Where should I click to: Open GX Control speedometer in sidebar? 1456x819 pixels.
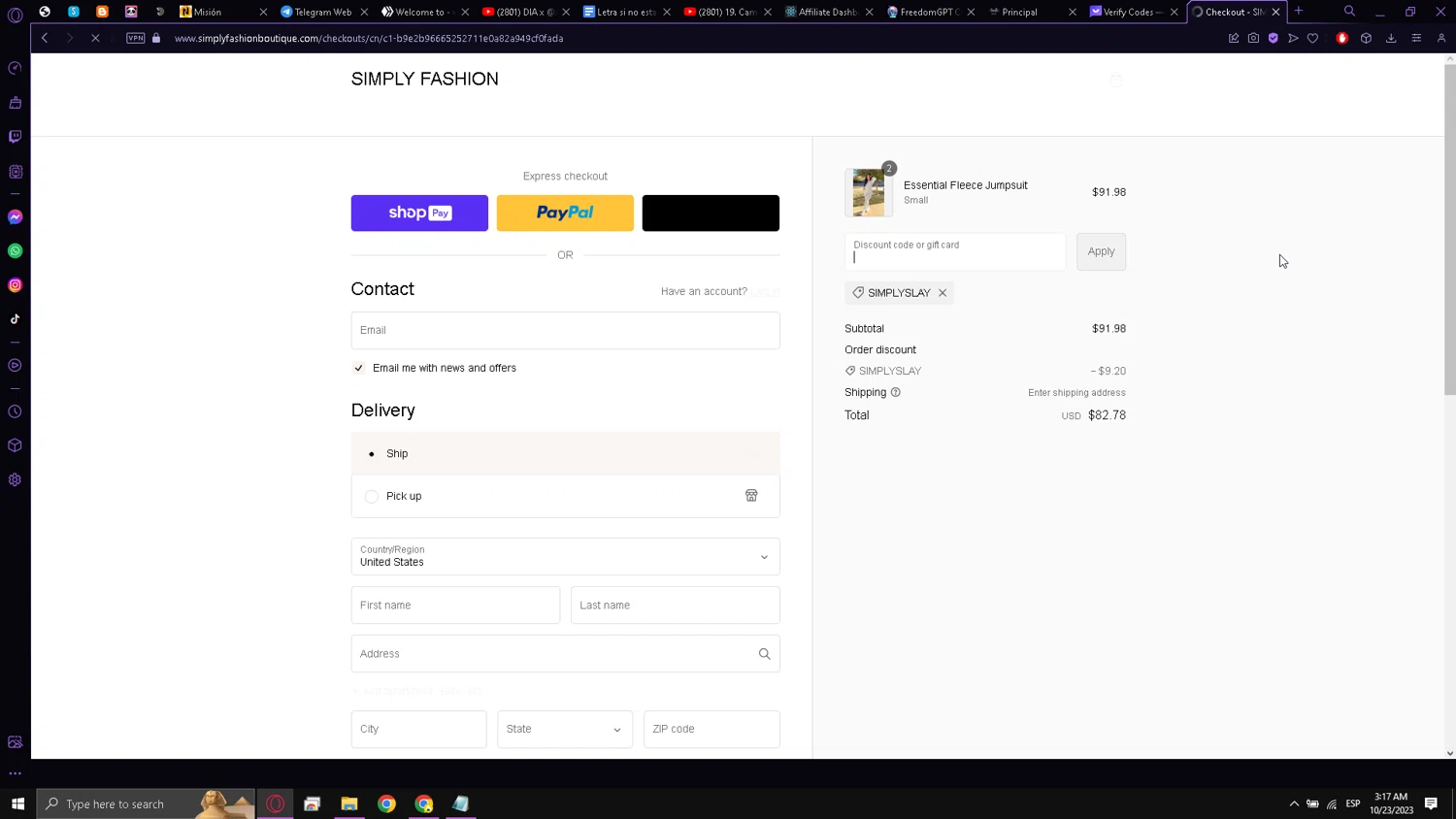pyautogui.click(x=15, y=68)
